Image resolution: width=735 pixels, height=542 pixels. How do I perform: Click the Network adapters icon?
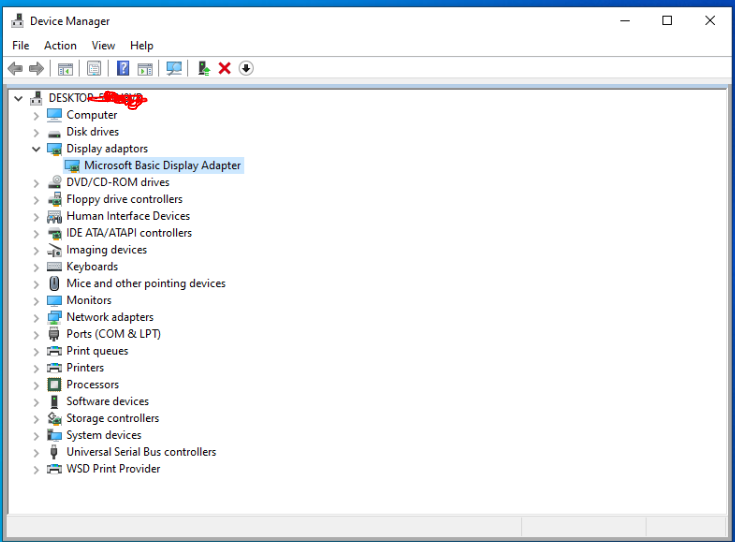[x=54, y=317]
